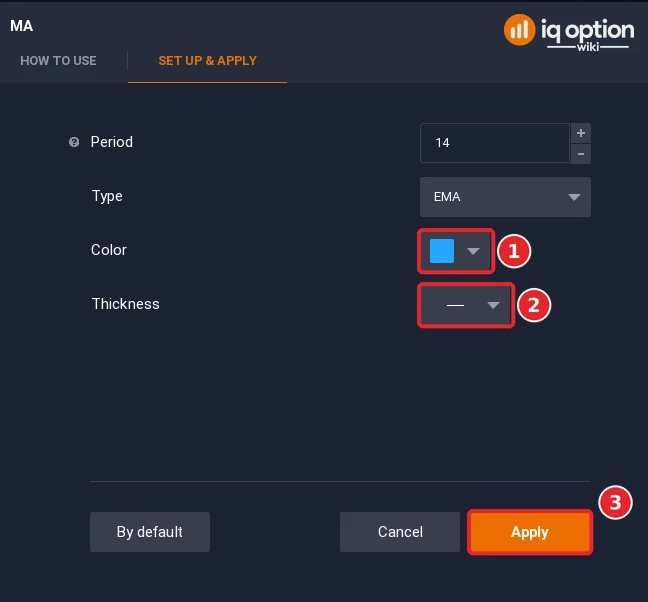Focus the Period value field showing 14

click(x=495, y=143)
